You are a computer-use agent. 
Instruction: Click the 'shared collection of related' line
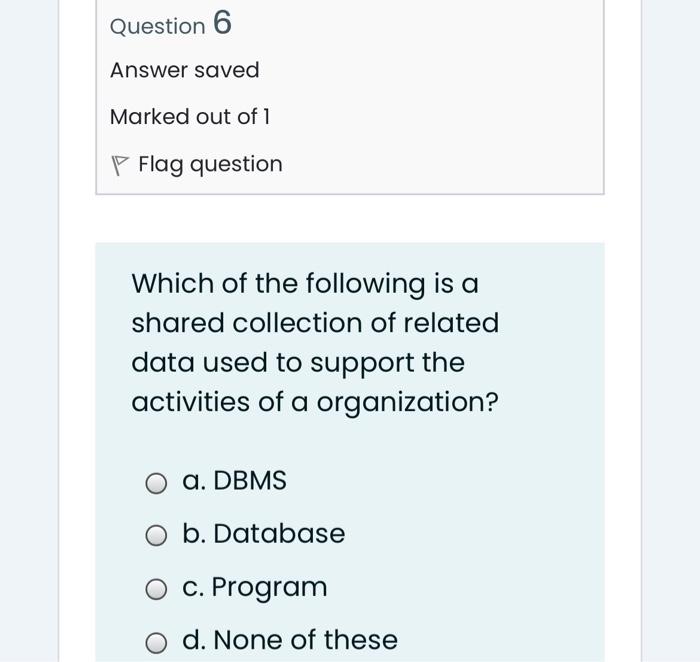point(315,323)
